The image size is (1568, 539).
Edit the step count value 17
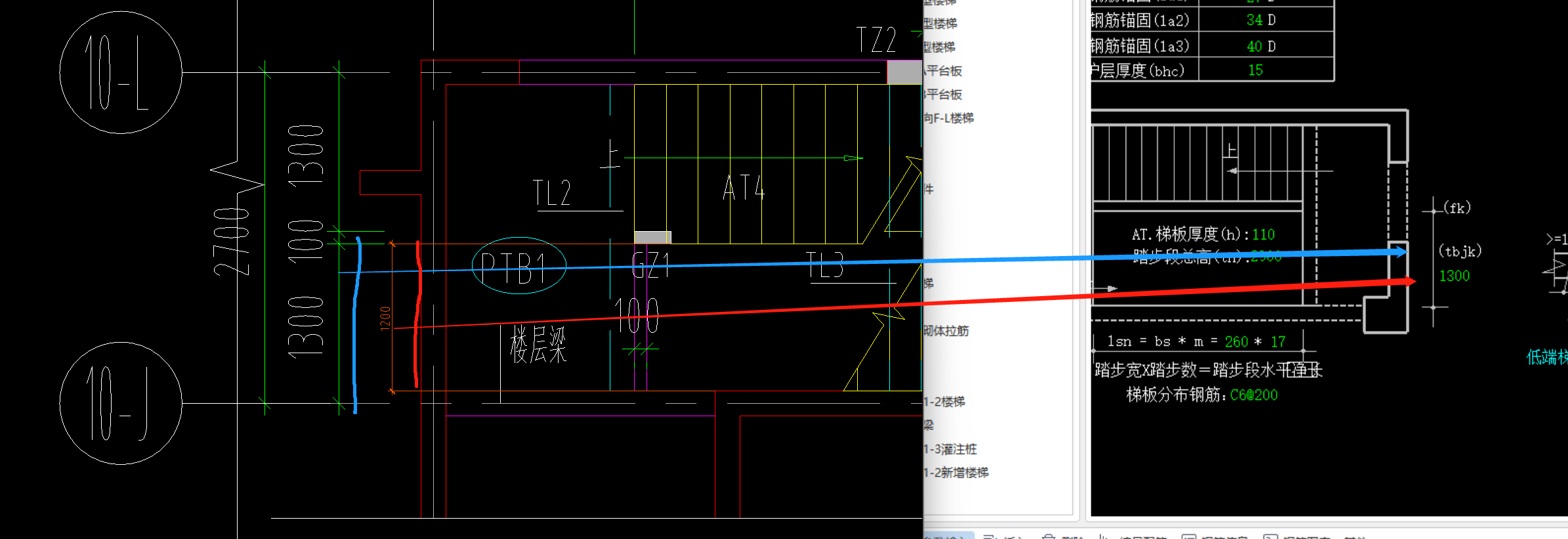pyautogui.click(x=1278, y=341)
